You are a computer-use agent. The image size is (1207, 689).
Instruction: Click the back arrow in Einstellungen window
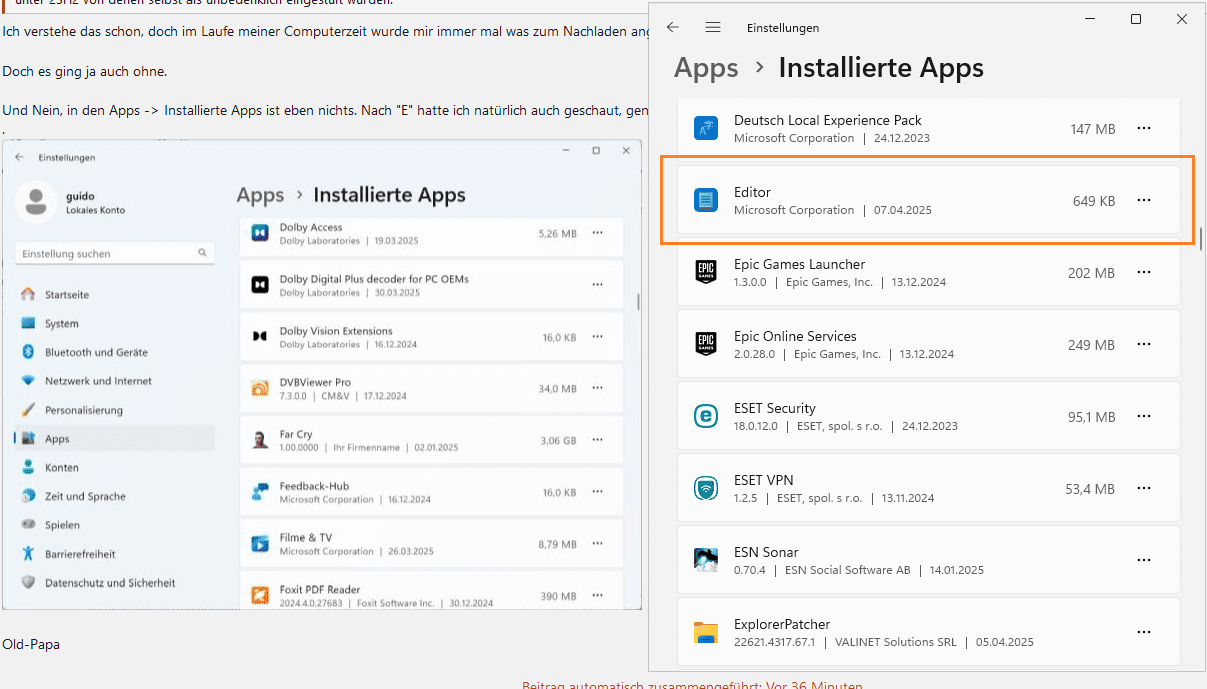point(673,27)
